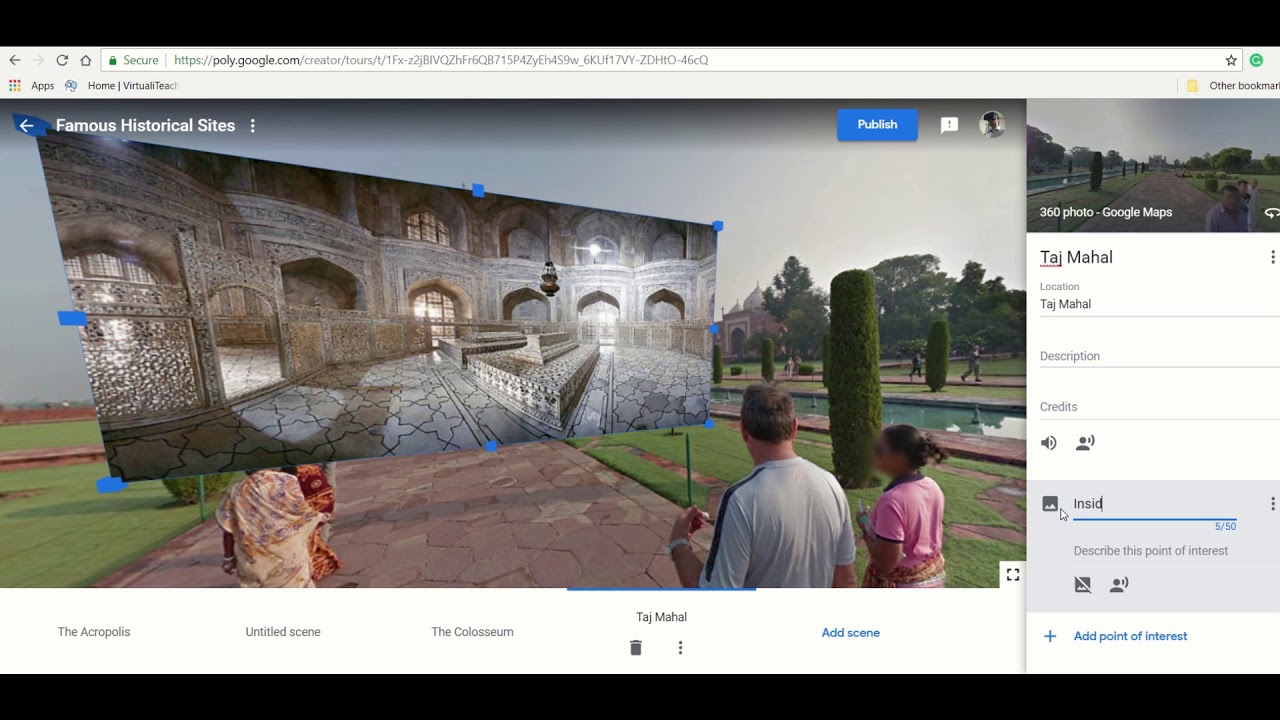Add ambient audio with the speaker icon

1048,443
